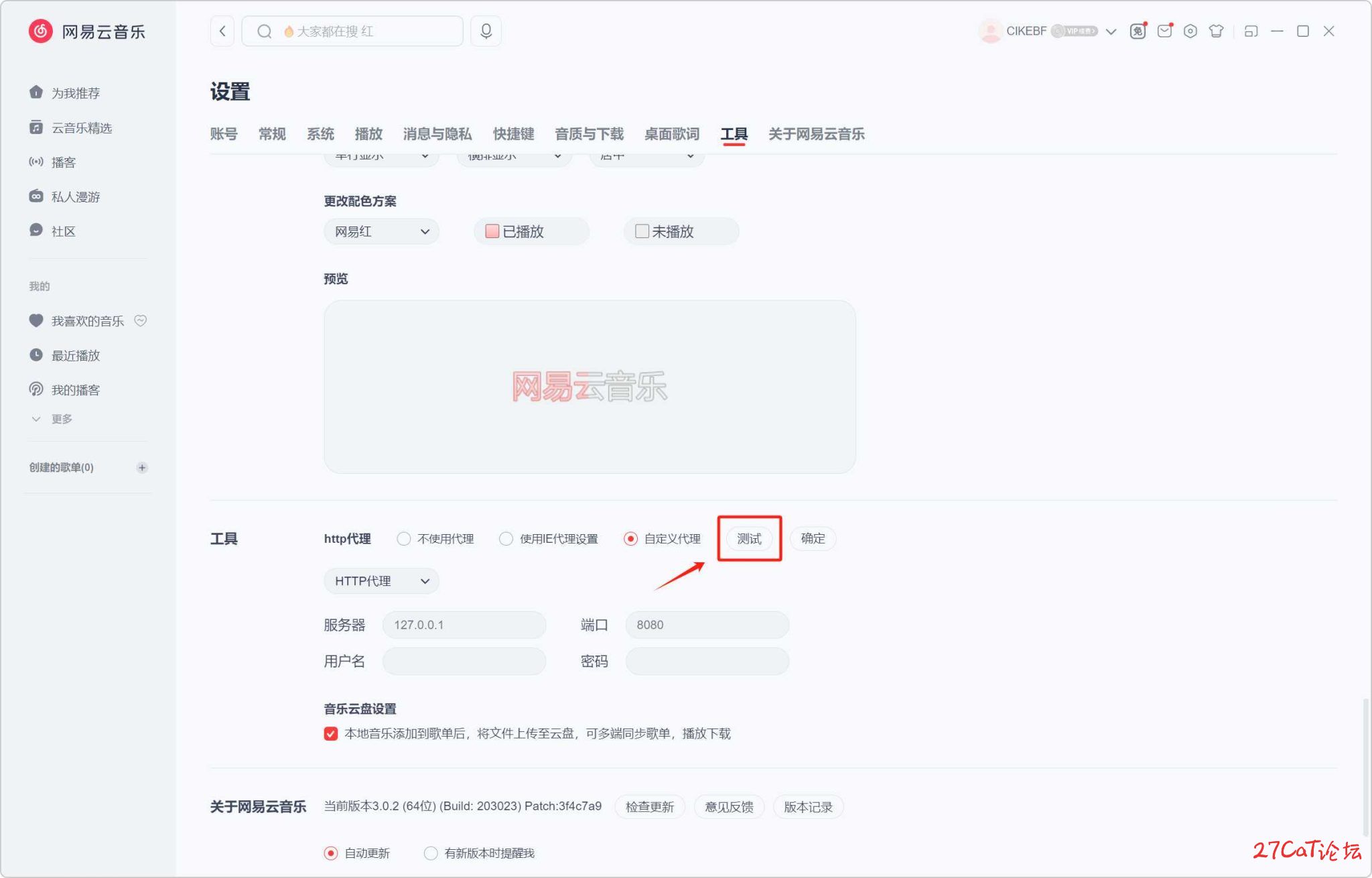Switch to 常规 settings tab
Screen dimensions: 1372x878
(x=272, y=134)
